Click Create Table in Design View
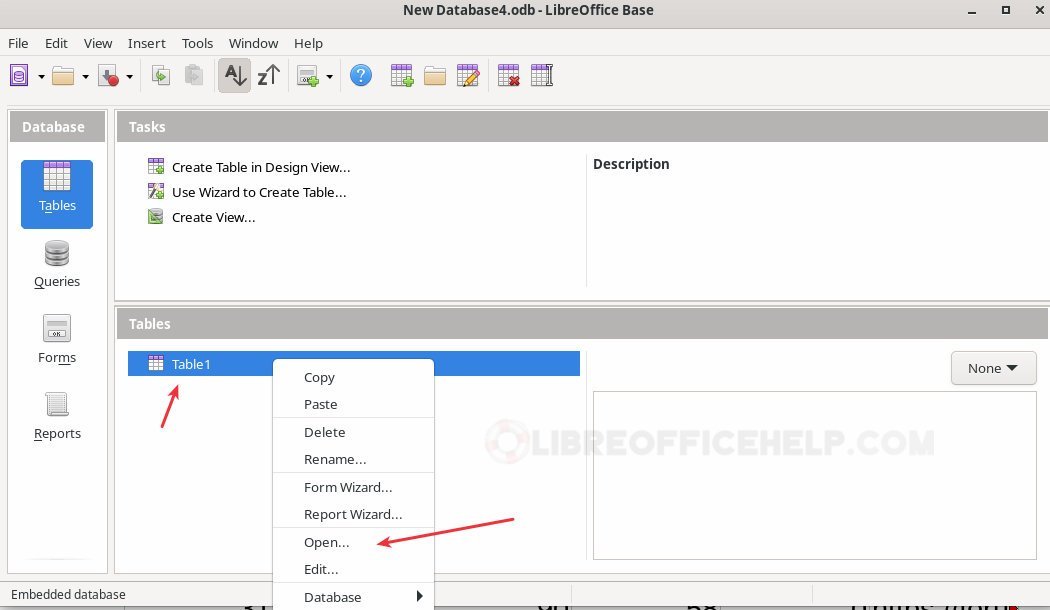This screenshot has height=610, width=1050. pyautogui.click(x=260, y=167)
